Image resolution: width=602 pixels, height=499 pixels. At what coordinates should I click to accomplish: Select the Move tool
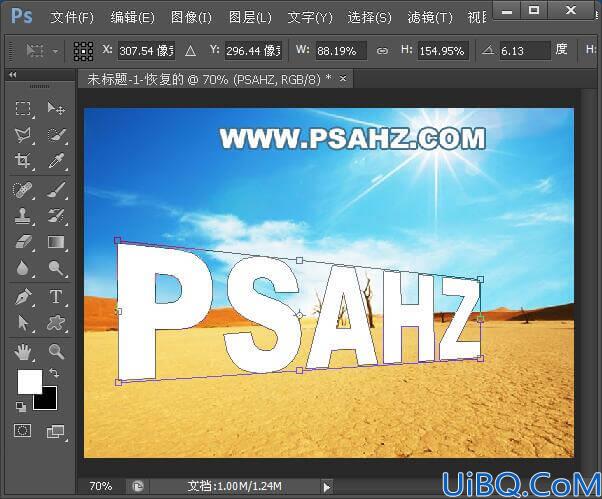click(56, 109)
